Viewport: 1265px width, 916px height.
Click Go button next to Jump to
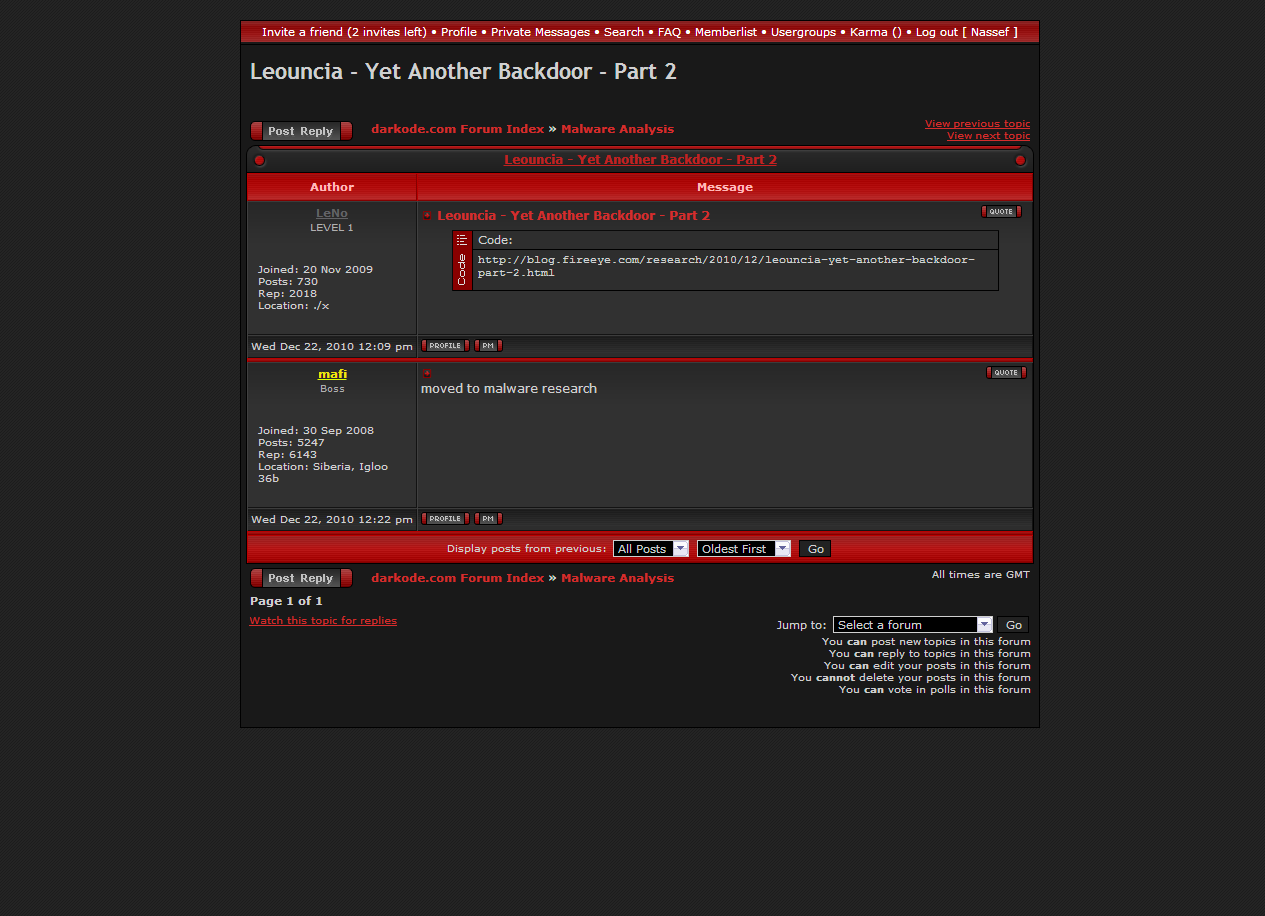point(1013,625)
